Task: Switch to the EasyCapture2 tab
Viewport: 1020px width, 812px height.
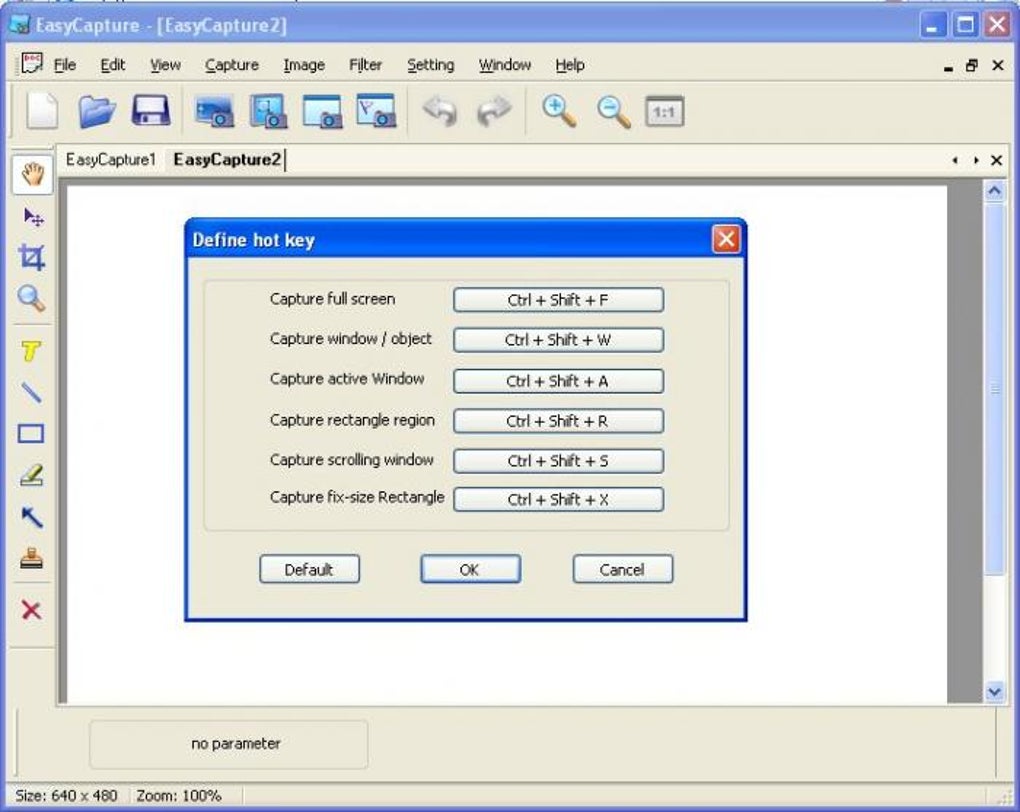Action: [227, 159]
